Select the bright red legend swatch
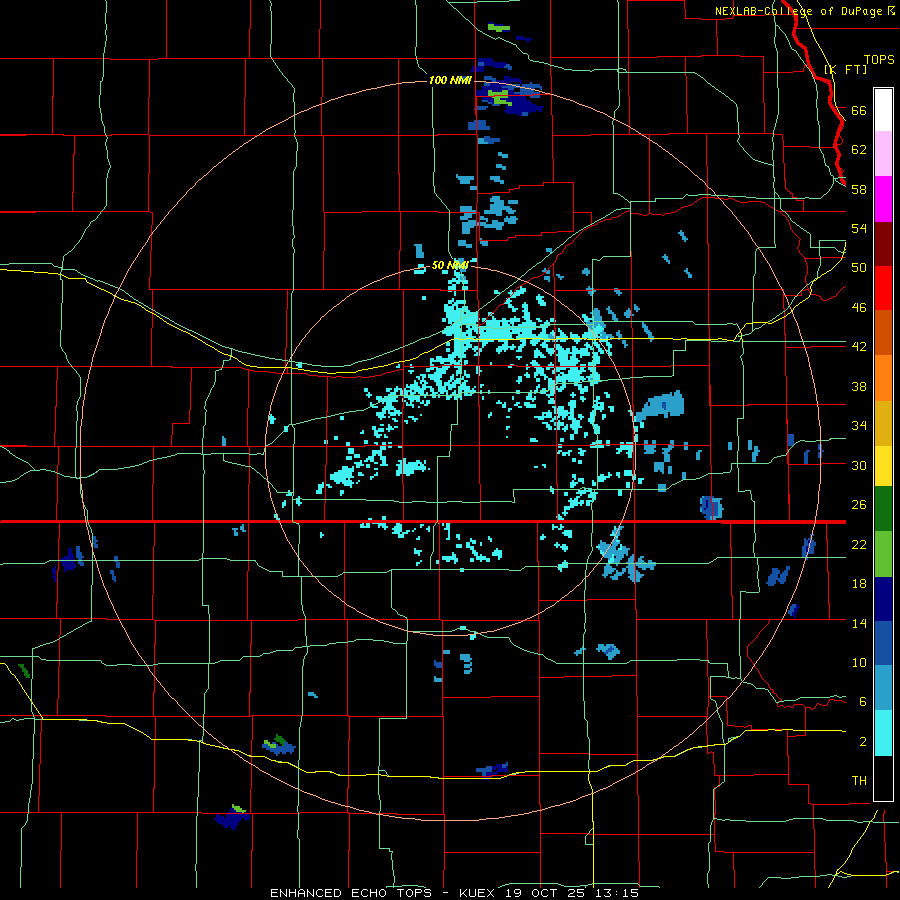This screenshot has height=900, width=900. click(x=883, y=288)
